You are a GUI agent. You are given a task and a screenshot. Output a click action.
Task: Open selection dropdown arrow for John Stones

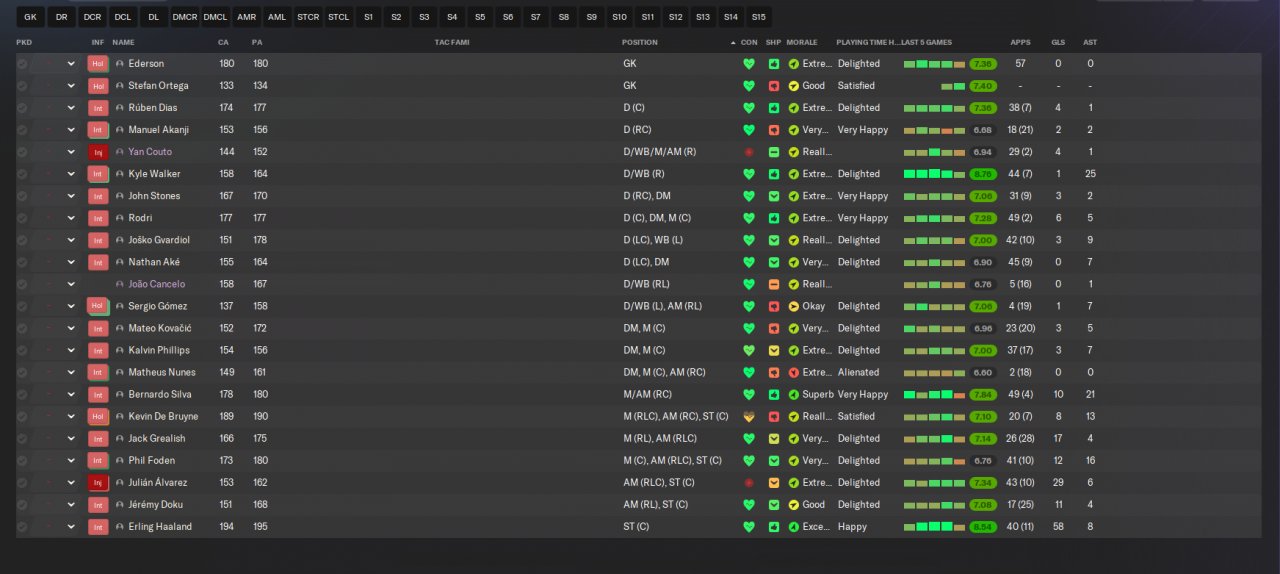pyautogui.click(x=71, y=196)
